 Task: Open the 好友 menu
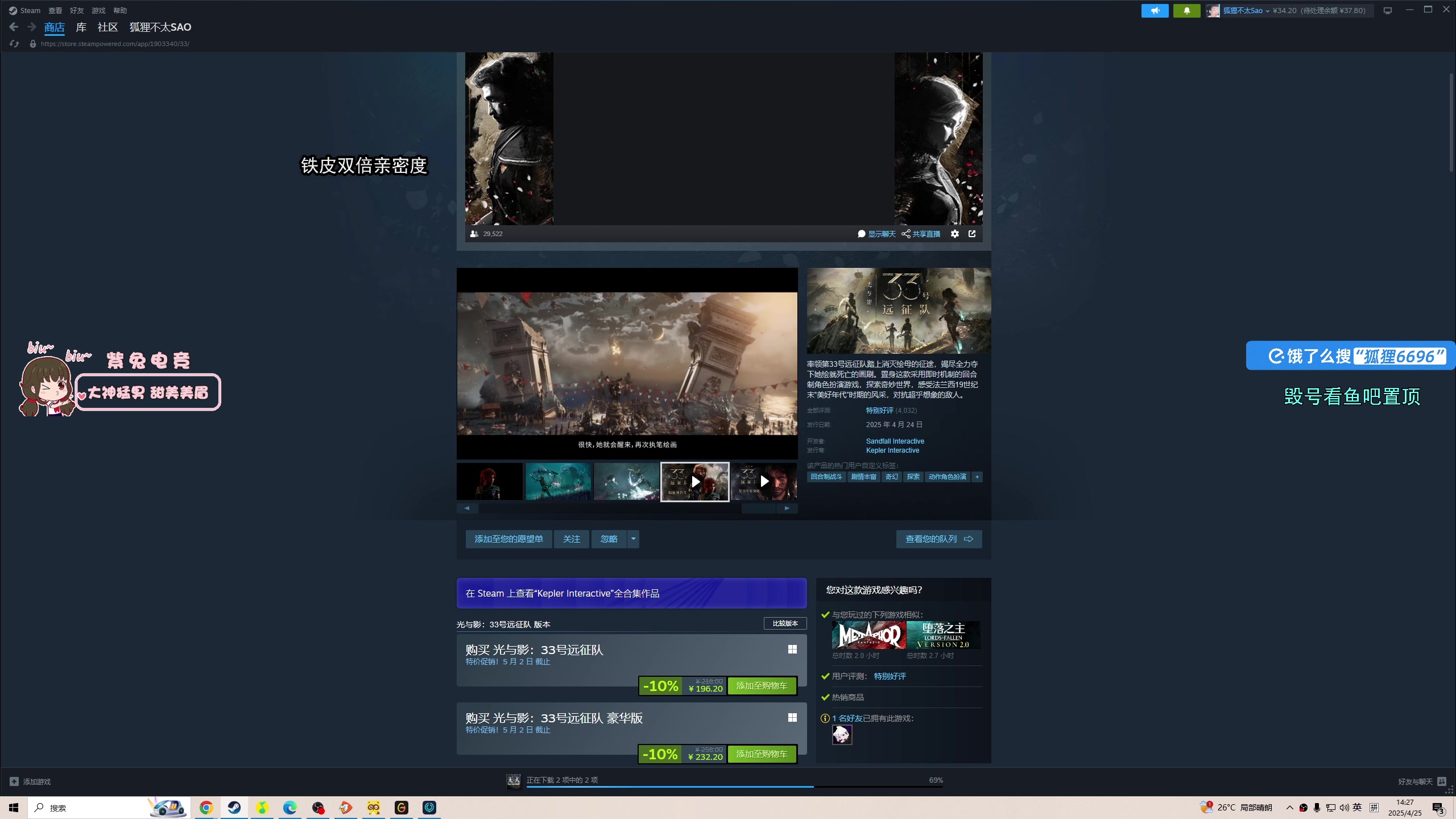click(x=77, y=10)
